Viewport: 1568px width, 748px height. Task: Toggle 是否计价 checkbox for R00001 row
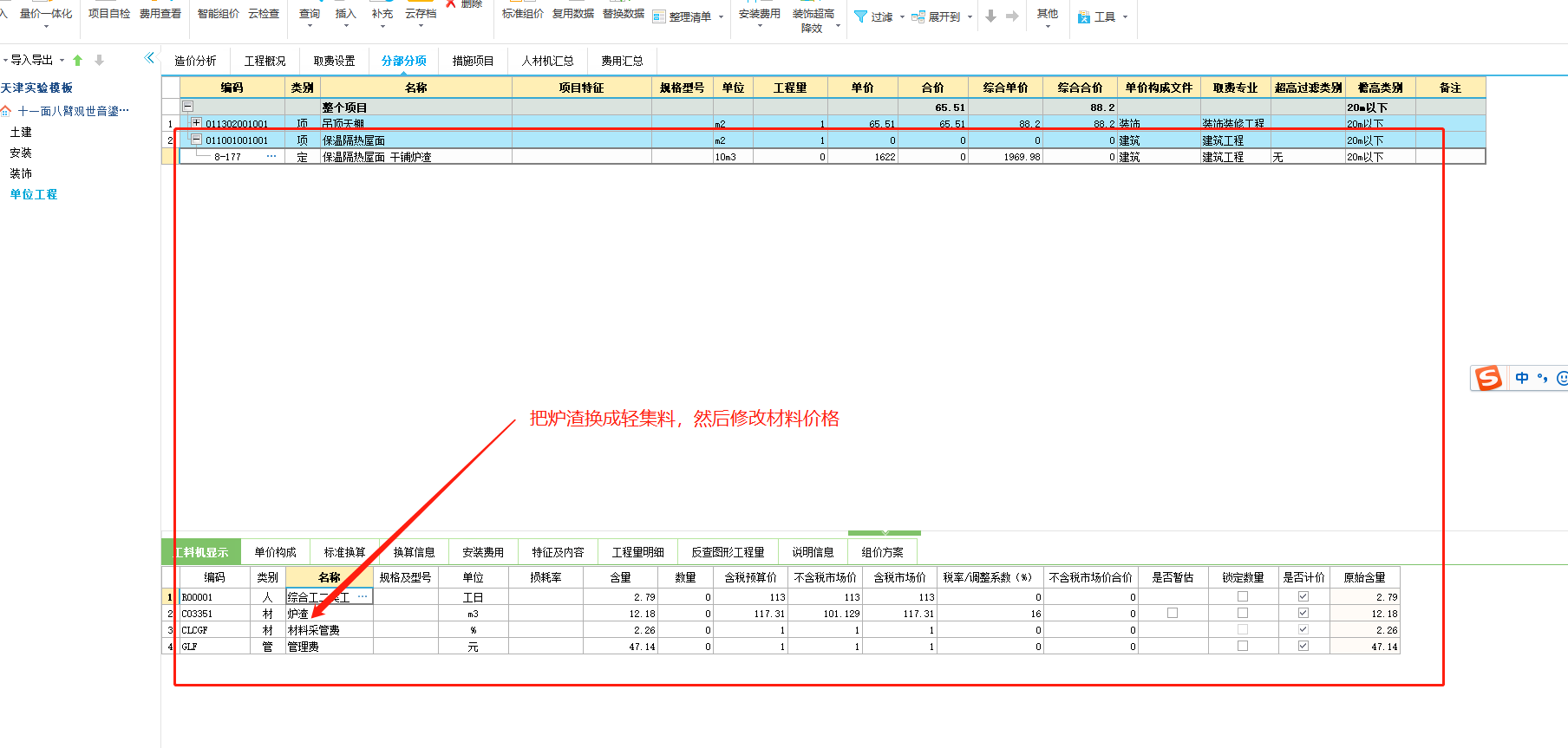1303,596
